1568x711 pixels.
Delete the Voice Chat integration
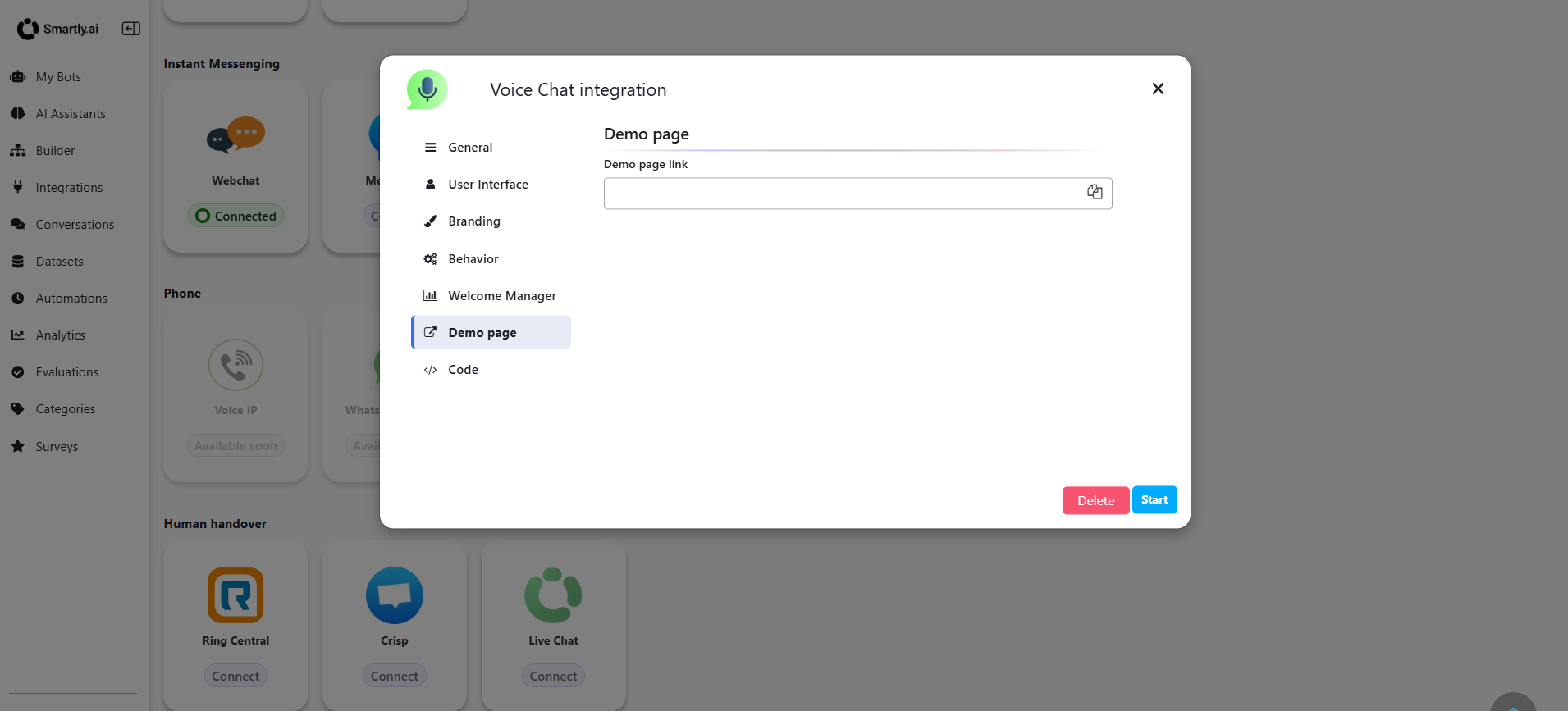[x=1095, y=500]
